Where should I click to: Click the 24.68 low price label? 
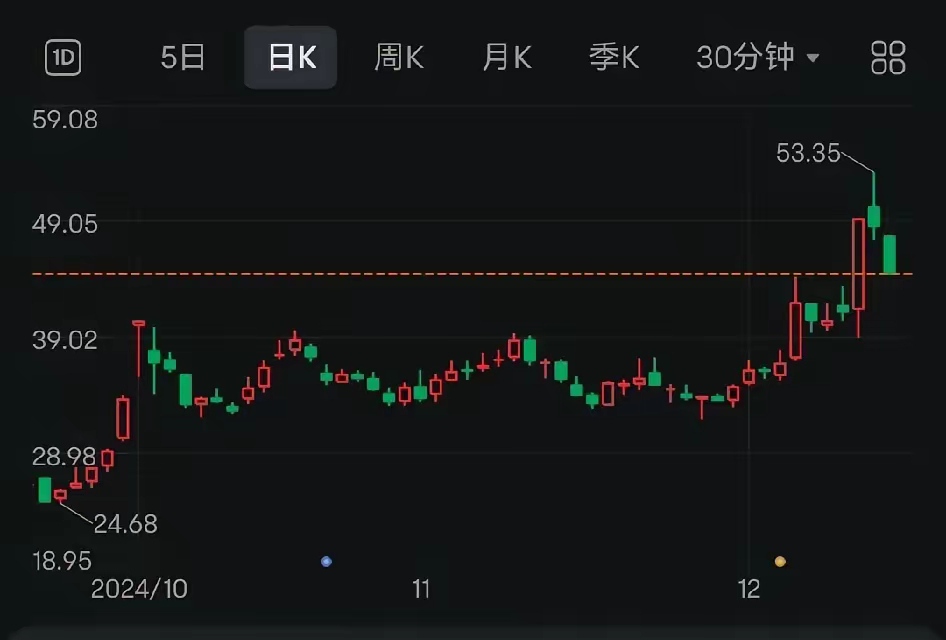125,524
